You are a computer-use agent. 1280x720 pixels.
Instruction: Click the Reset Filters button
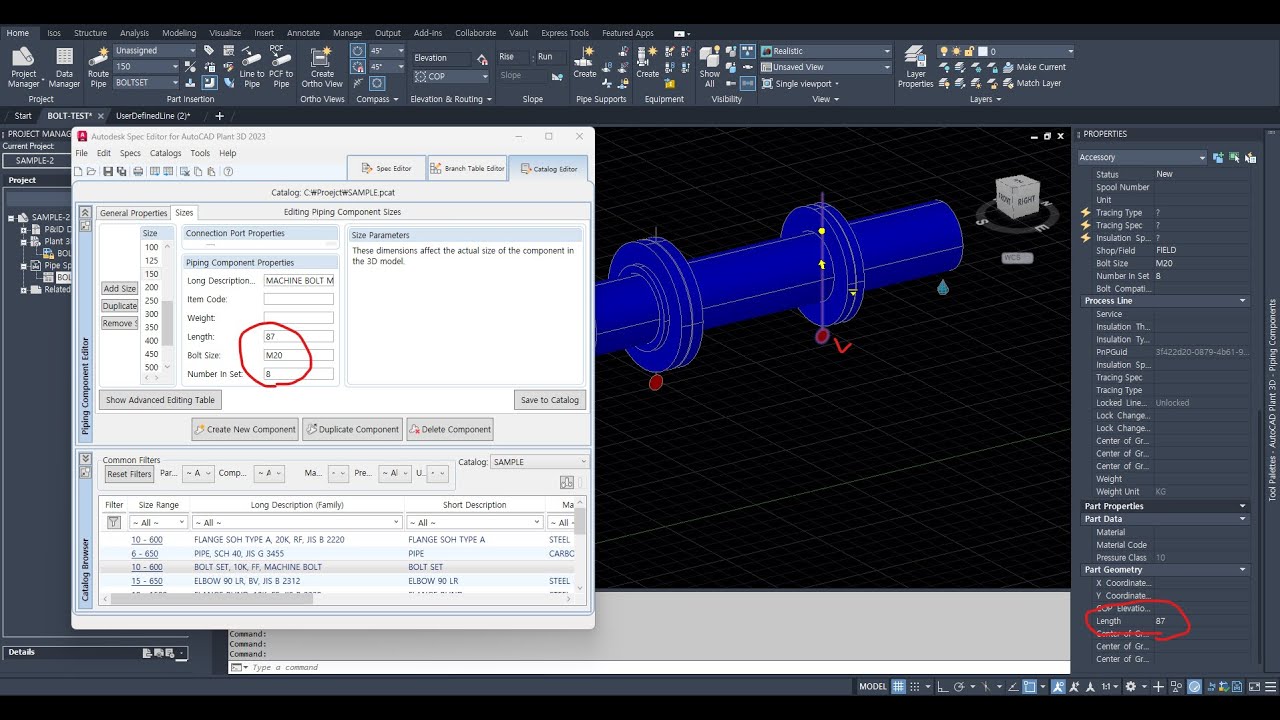click(x=129, y=474)
